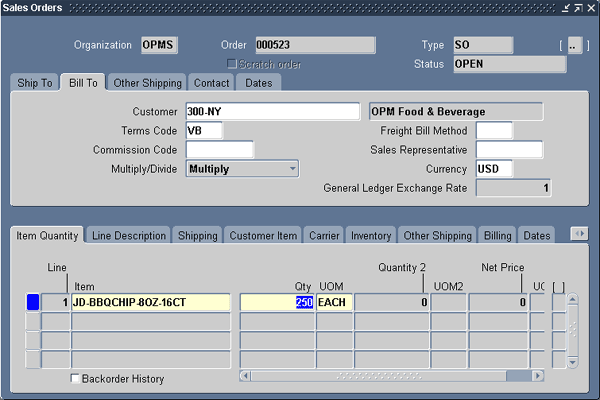Image resolution: width=600 pixels, height=400 pixels.
Task: Switch to the Billing tab
Action: [497, 235]
